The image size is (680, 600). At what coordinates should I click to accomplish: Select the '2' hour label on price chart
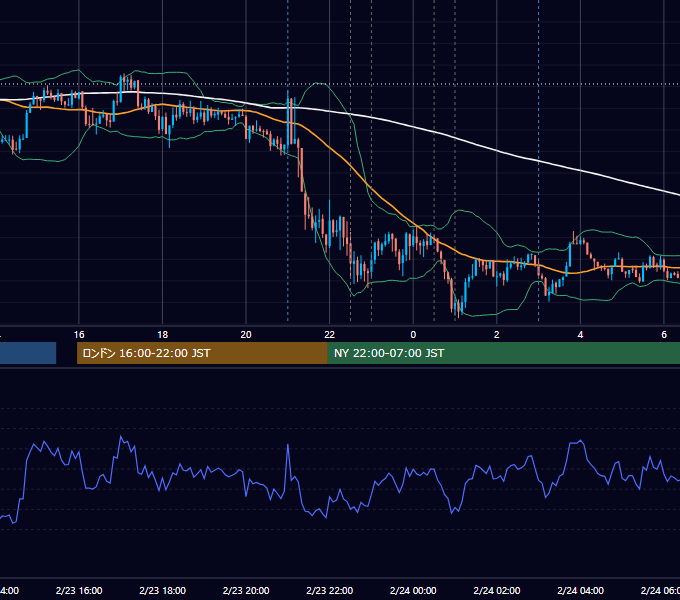(497, 335)
